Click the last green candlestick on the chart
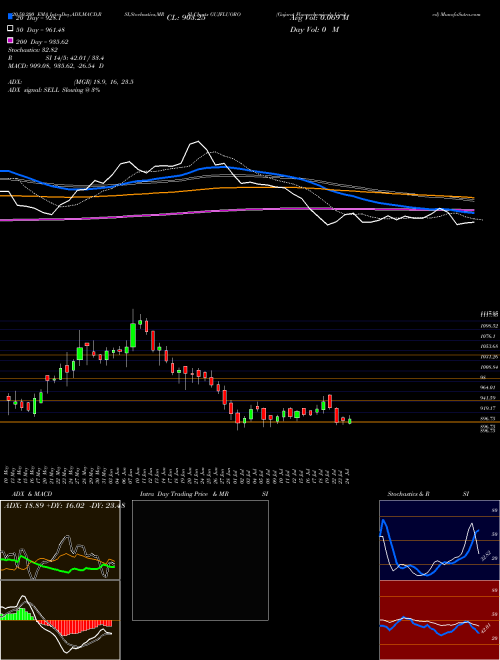The height and width of the screenshot is (660, 500). click(349, 421)
